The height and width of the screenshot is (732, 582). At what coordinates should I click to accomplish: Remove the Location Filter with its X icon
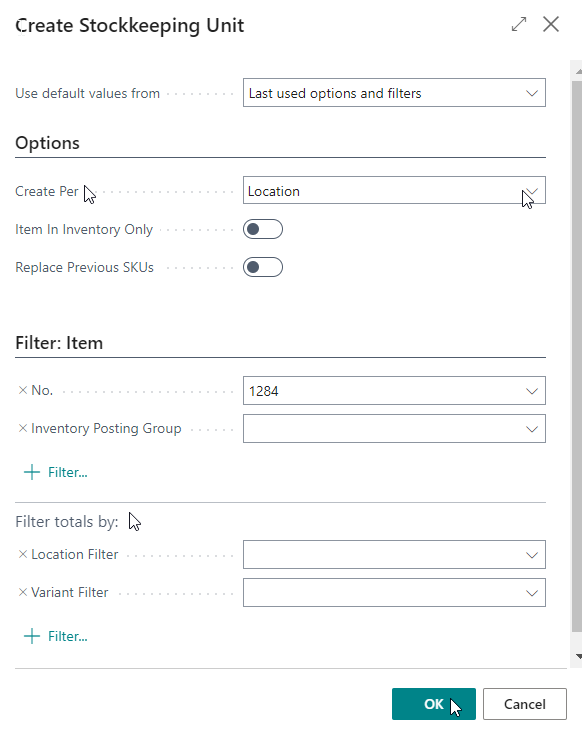click(22, 554)
